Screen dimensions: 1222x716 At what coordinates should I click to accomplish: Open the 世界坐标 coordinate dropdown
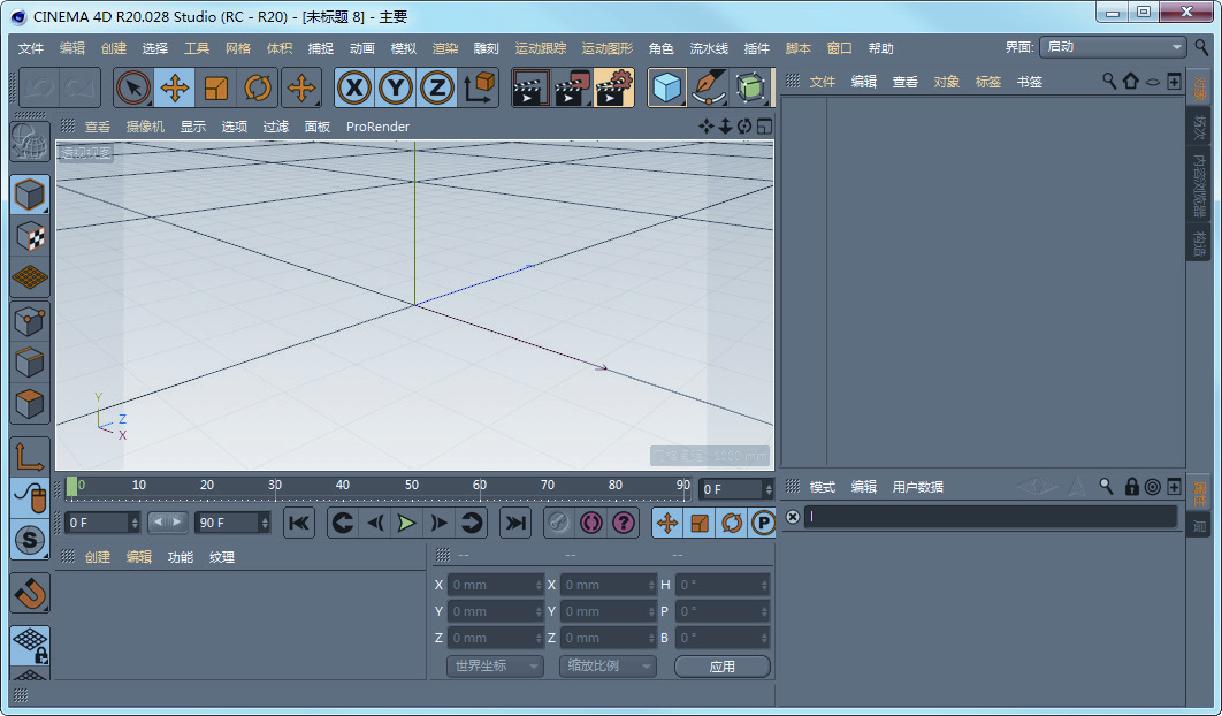click(x=494, y=666)
